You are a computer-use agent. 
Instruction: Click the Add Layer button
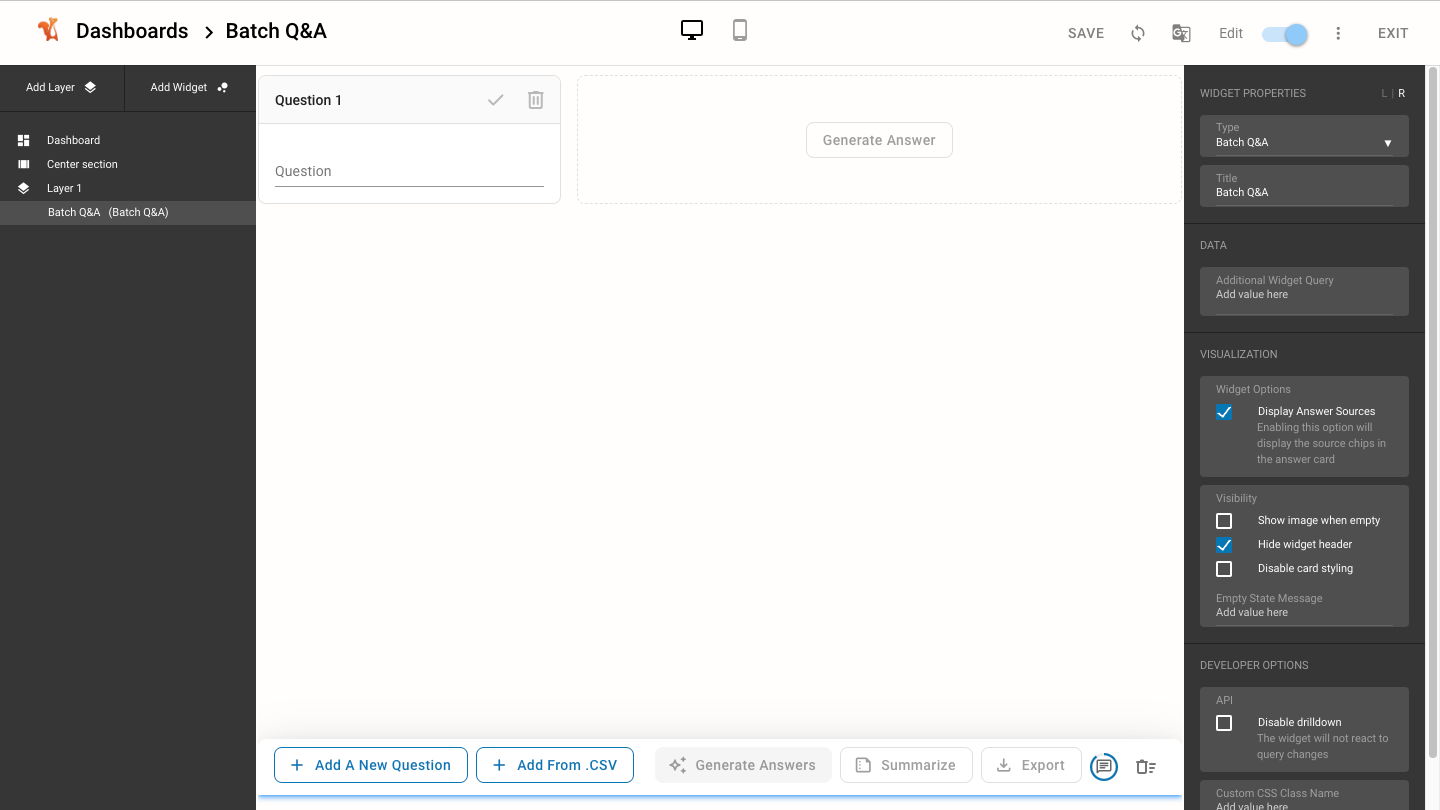coord(62,87)
